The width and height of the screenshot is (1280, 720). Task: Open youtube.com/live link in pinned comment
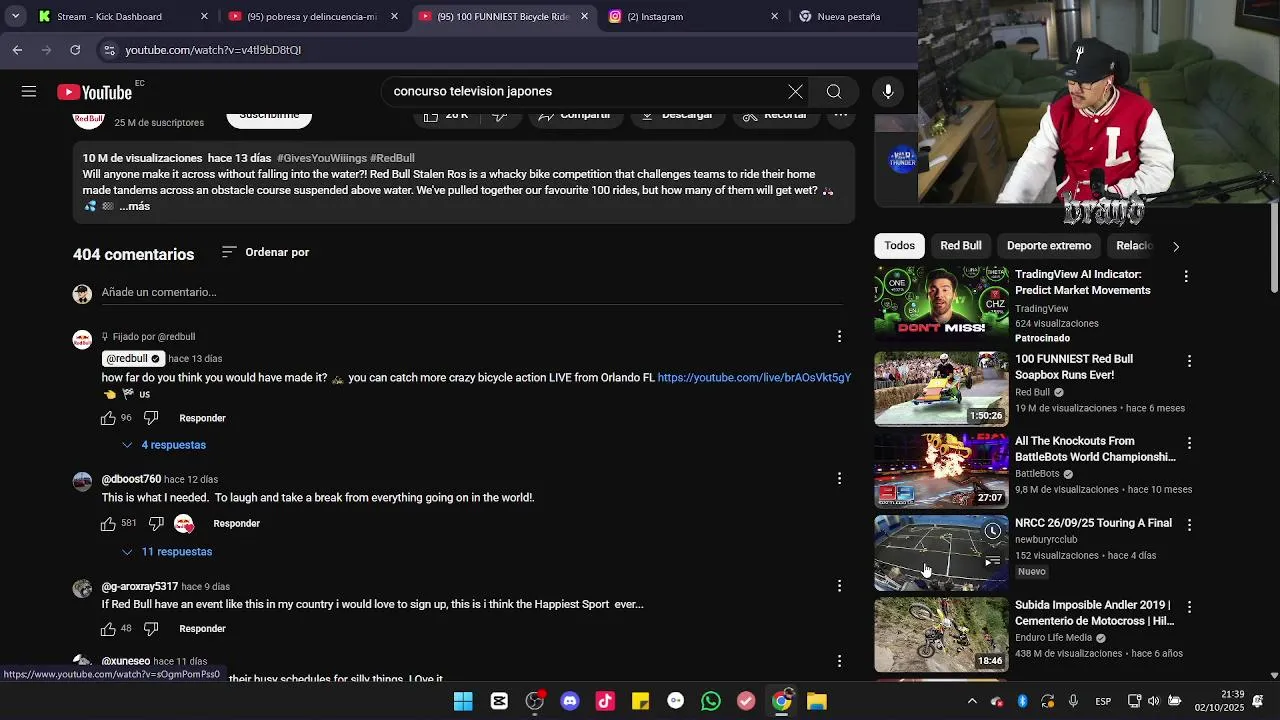pos(754,378)
